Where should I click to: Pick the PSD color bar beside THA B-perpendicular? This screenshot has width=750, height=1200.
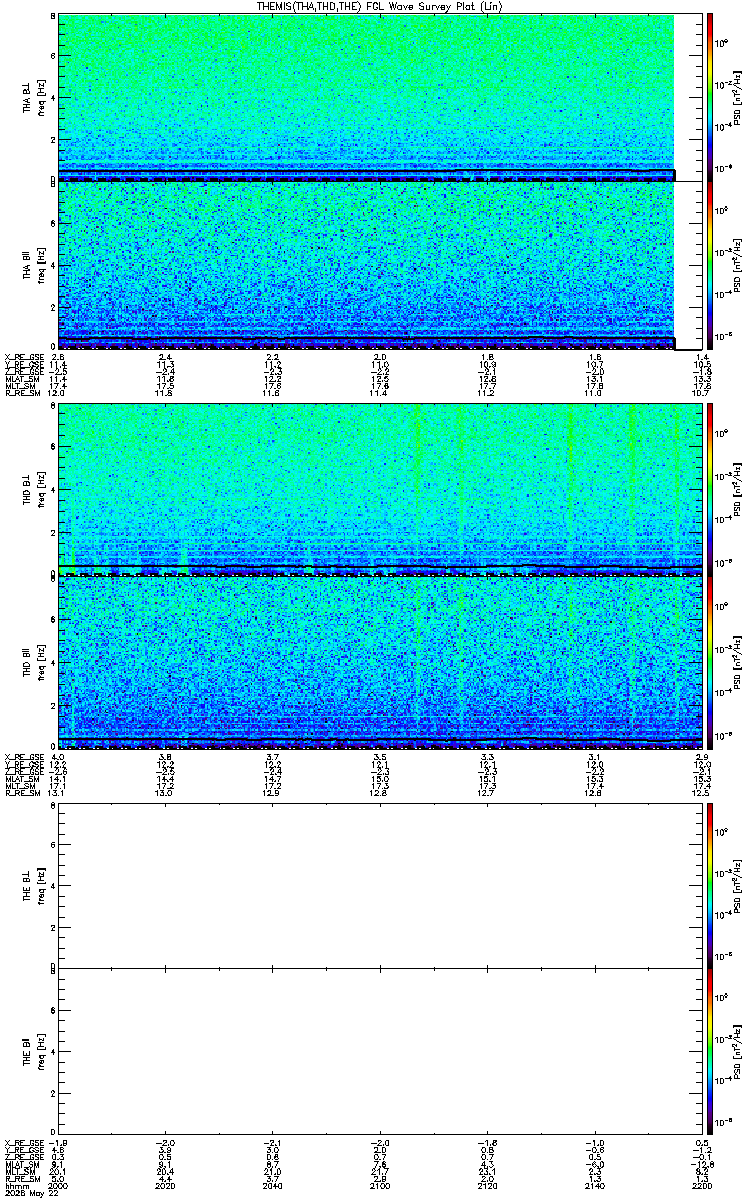[x=710, y=97]
